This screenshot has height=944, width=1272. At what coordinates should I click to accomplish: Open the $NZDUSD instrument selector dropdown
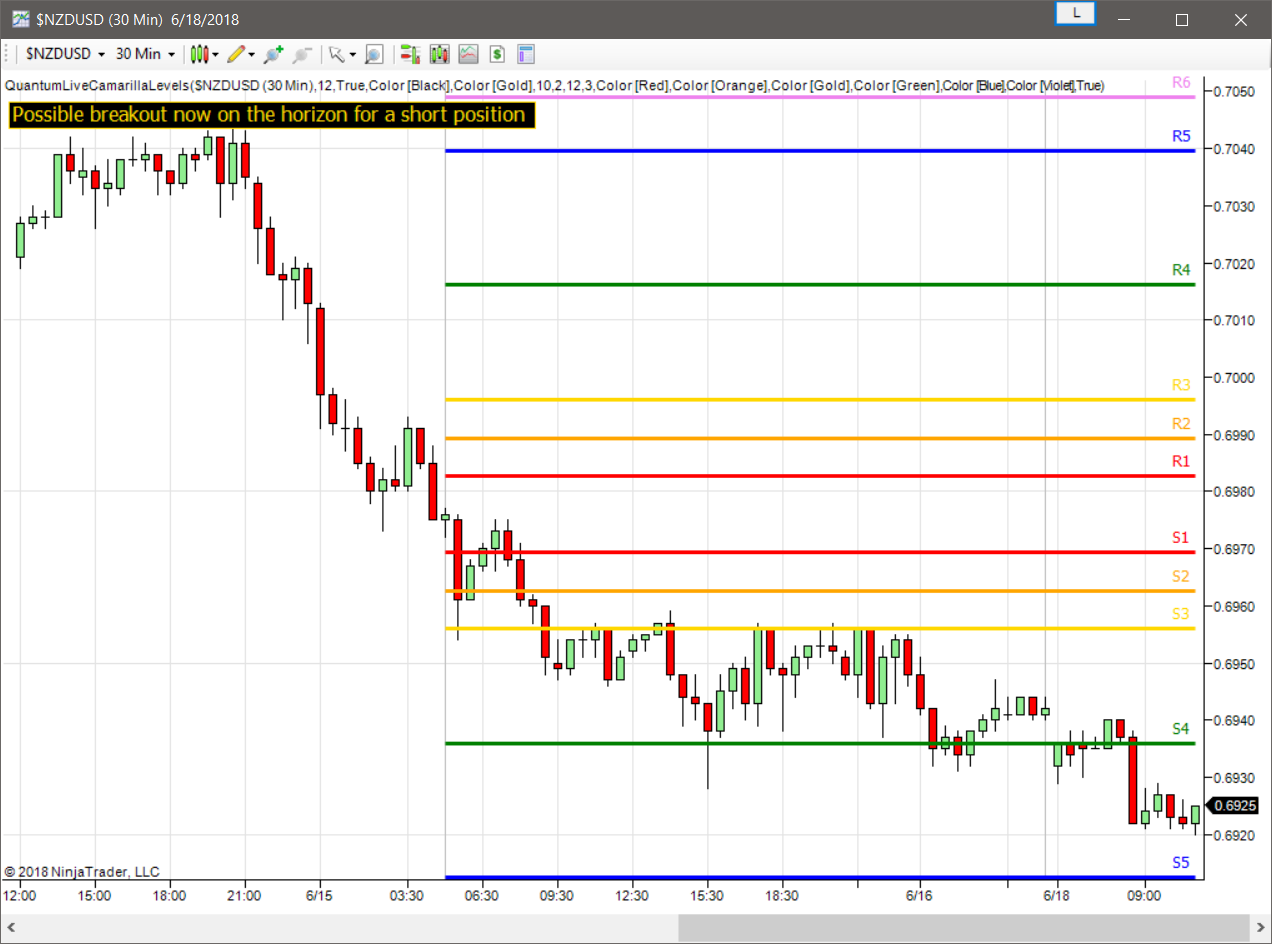coord(66,54)
